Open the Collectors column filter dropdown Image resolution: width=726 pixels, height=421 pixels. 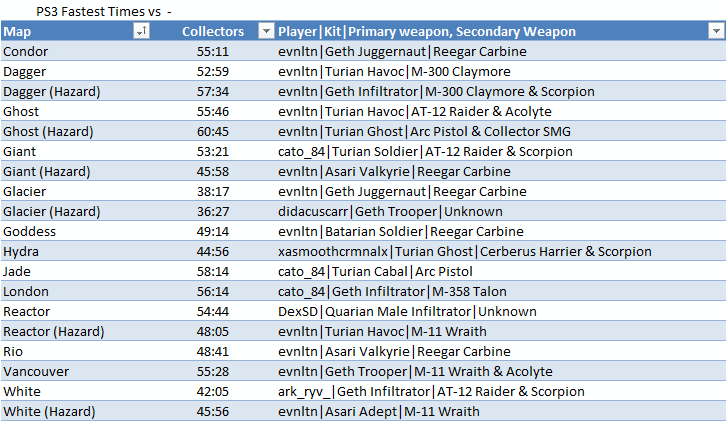click(266, 31)
